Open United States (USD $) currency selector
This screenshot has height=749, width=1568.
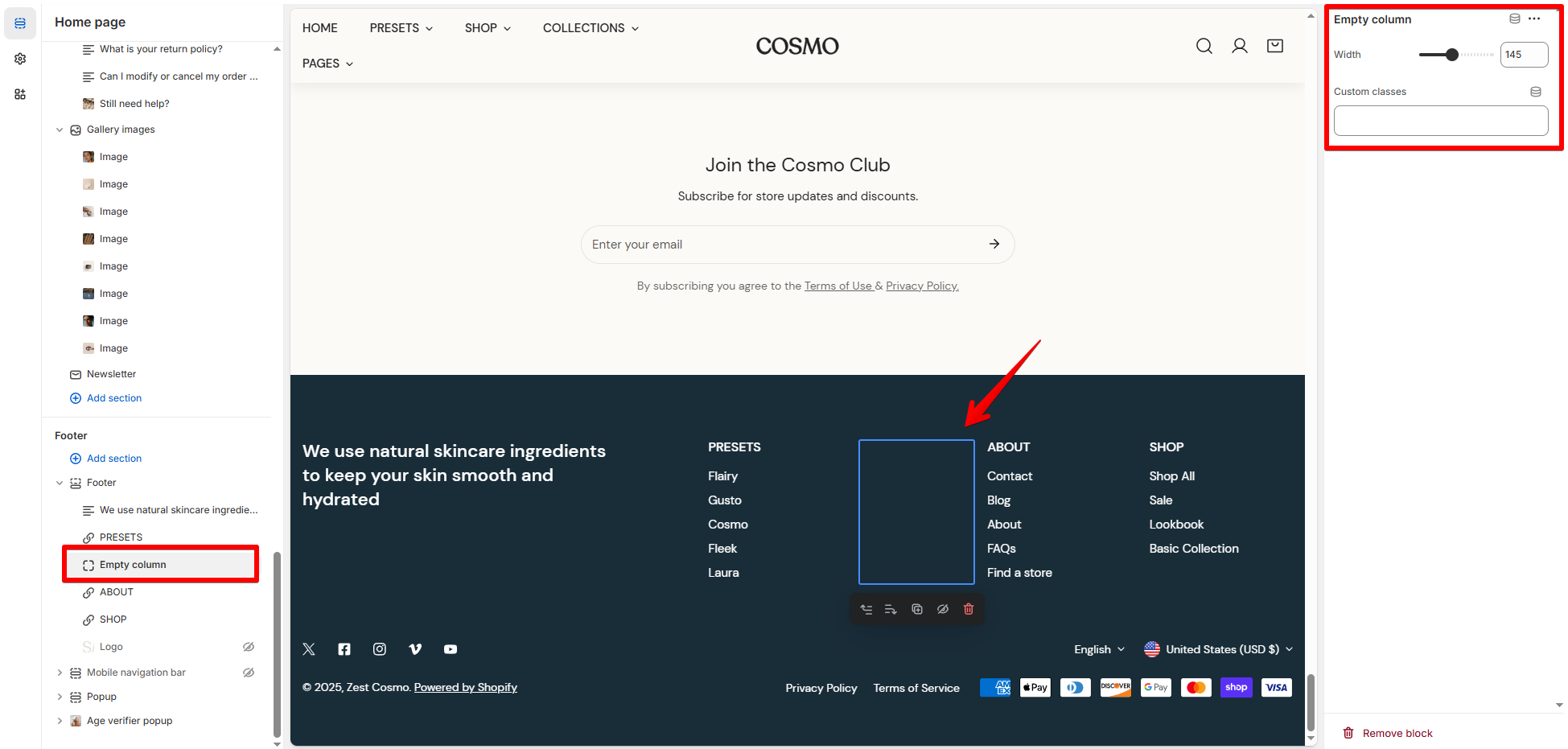tap(1219, 649)
